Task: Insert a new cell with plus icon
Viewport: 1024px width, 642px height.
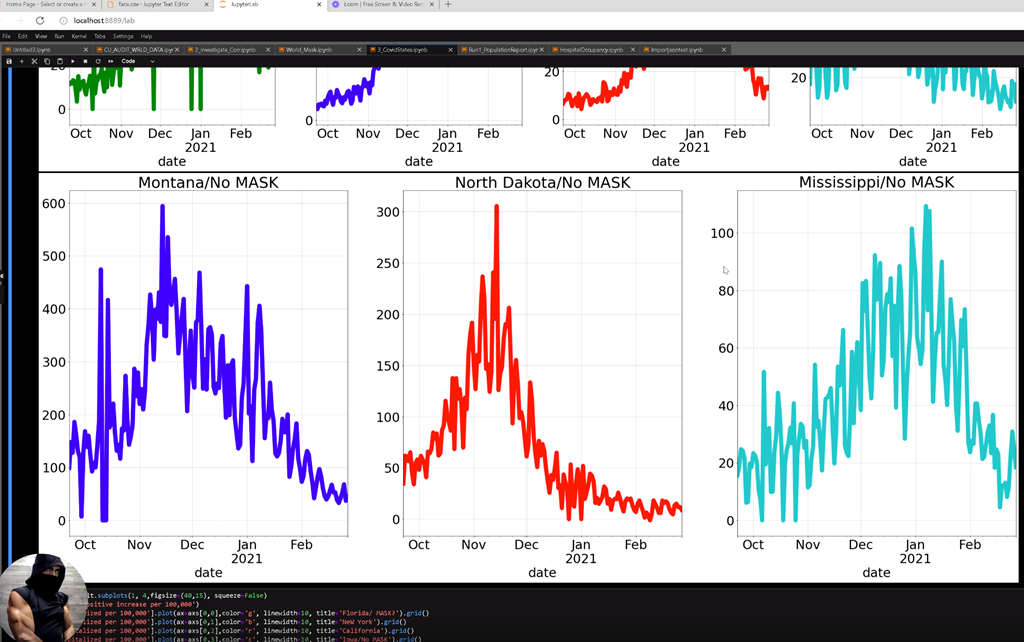Action: coord(21,61)
